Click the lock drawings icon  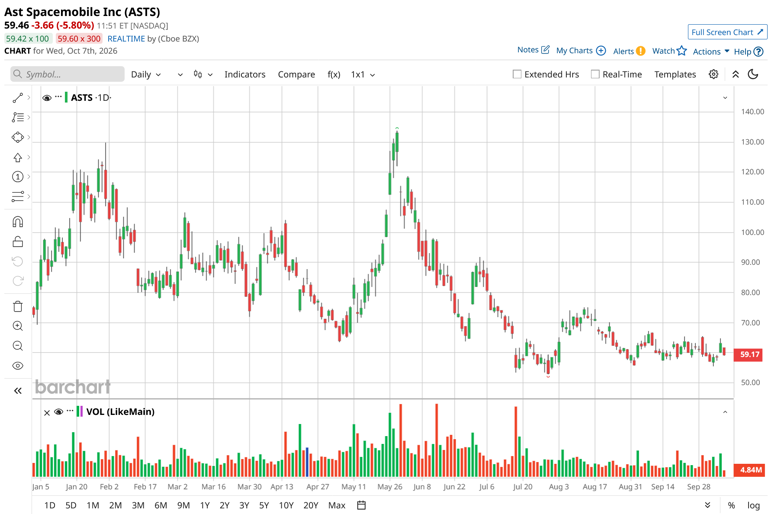pyautogui.click(x=18, y=242)
